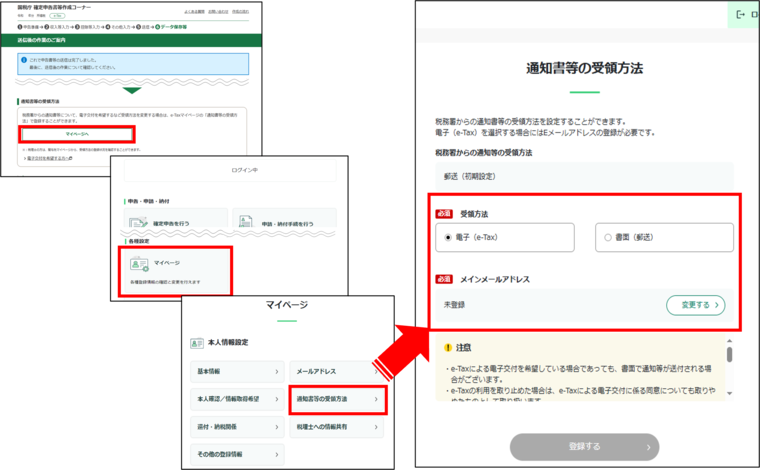Screen dimensions: 760x470
Task: Open the 電子交付を希望する方へ link
Action: pyautogui.click(x=49, y=158)
